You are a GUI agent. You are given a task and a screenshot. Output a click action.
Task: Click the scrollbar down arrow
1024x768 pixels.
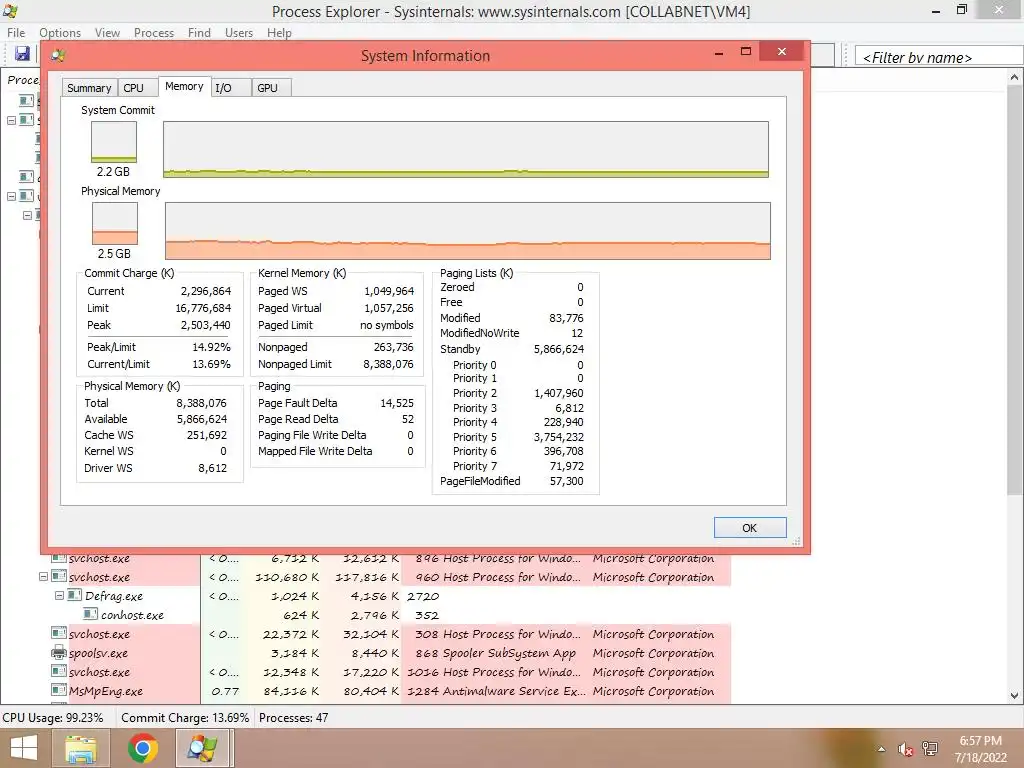pos(1015,696)
